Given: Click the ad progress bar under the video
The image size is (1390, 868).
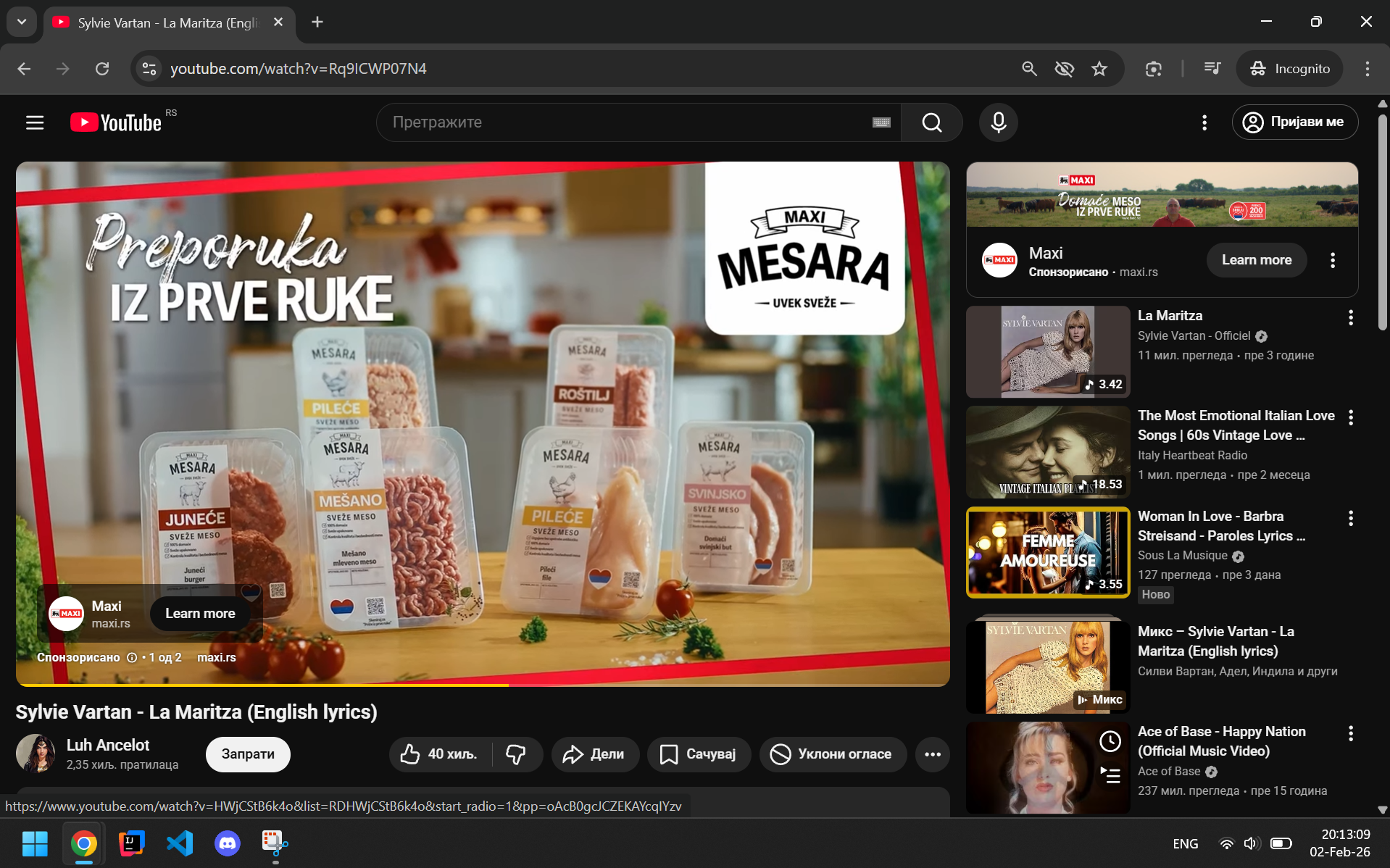Looking at the screenshot, I should (x=483, y=685).
